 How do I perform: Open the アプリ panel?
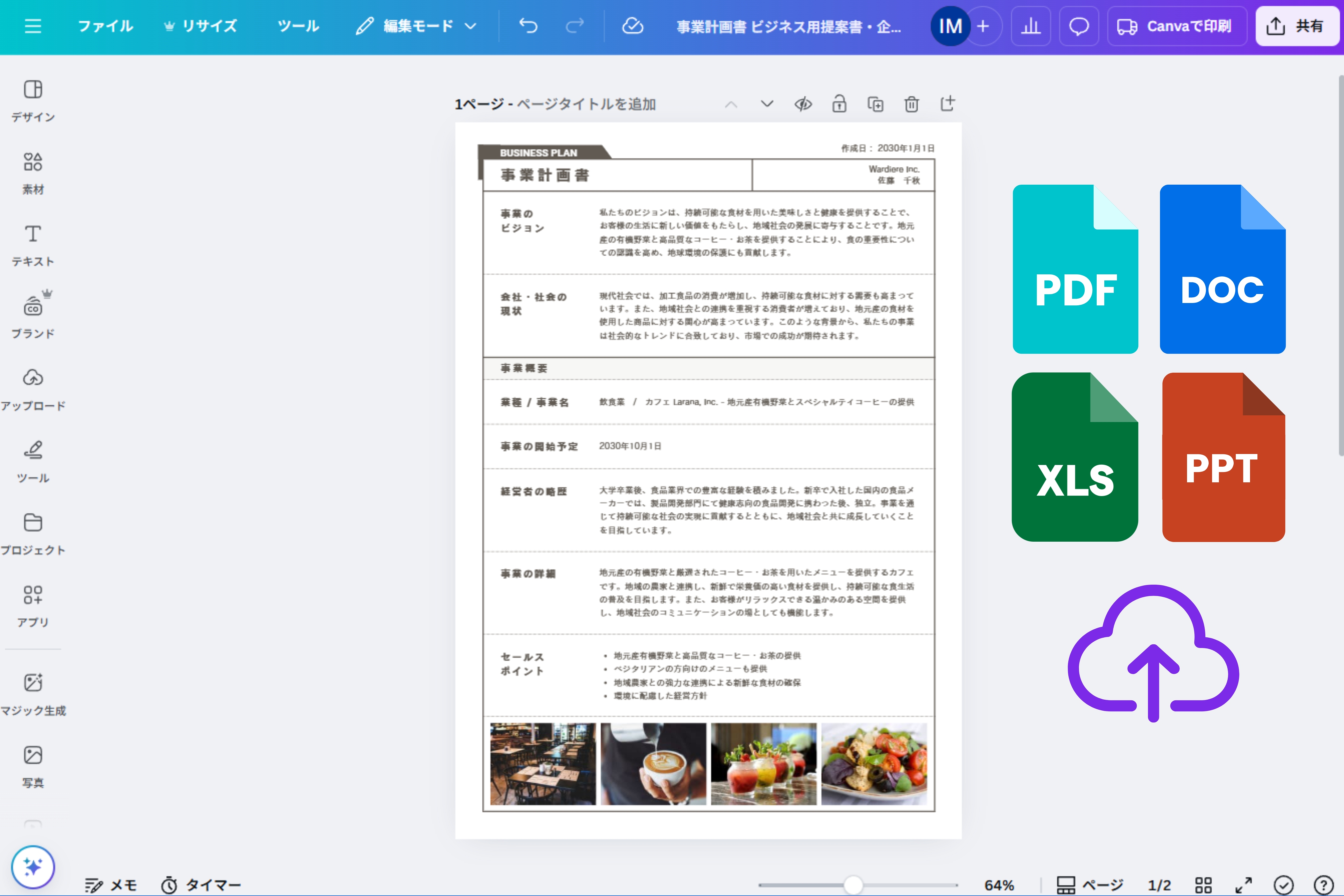(33, 606)
